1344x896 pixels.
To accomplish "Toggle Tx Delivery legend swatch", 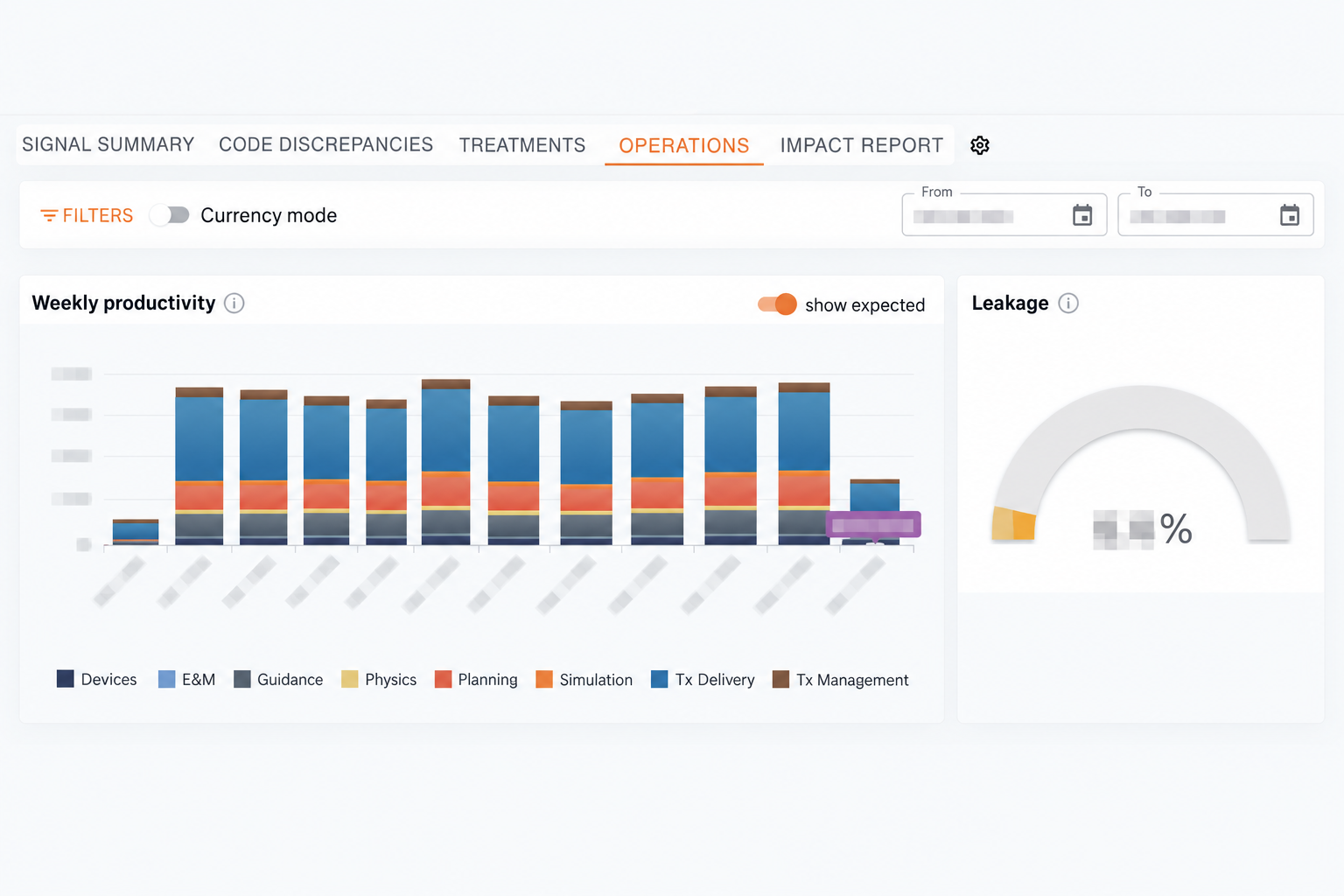I will [x=660, y=679].
